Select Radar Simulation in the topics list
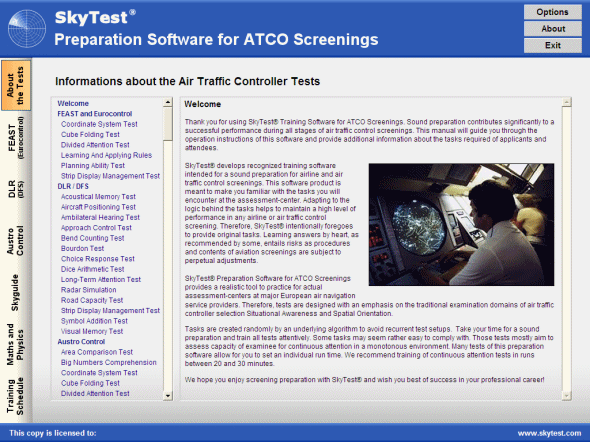Viewport: 590px width, 442px height. click(x=88, y=290)
